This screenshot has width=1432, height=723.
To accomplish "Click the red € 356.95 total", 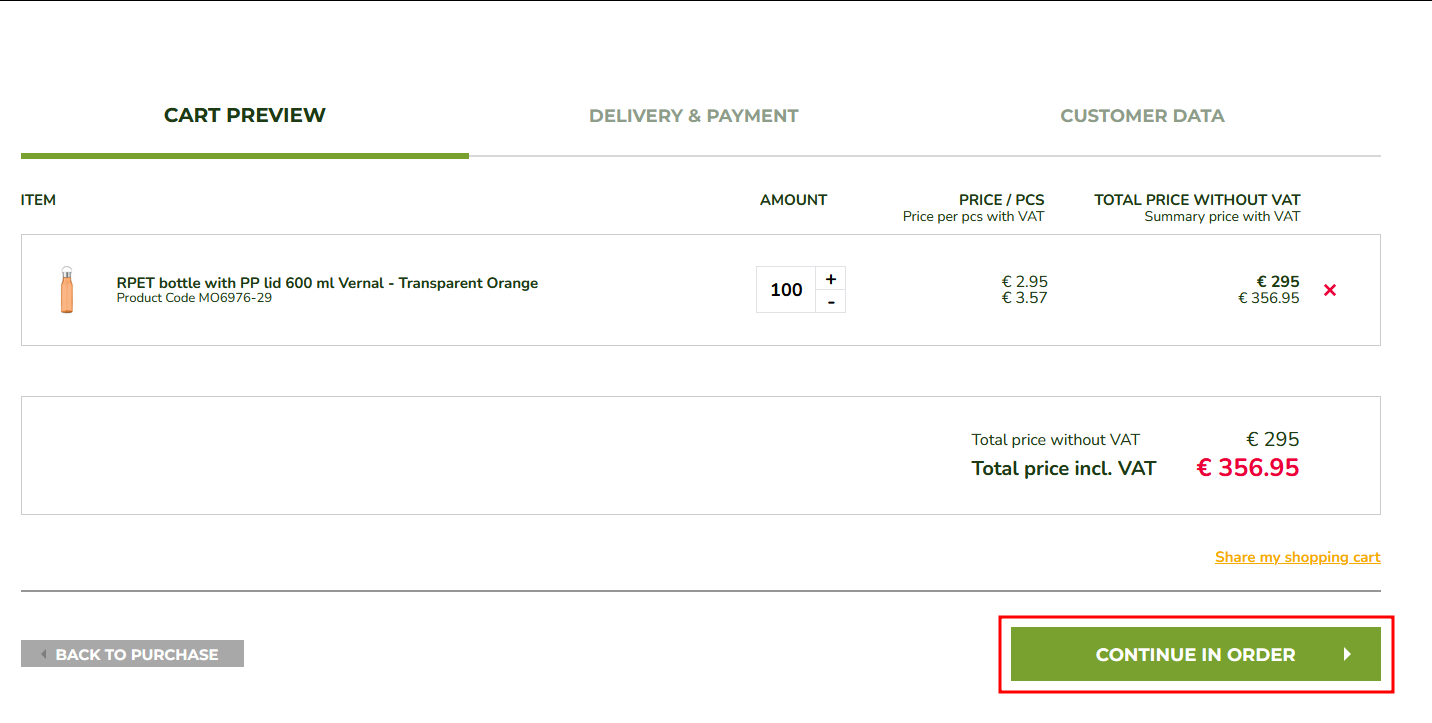I will [1247, 468].
